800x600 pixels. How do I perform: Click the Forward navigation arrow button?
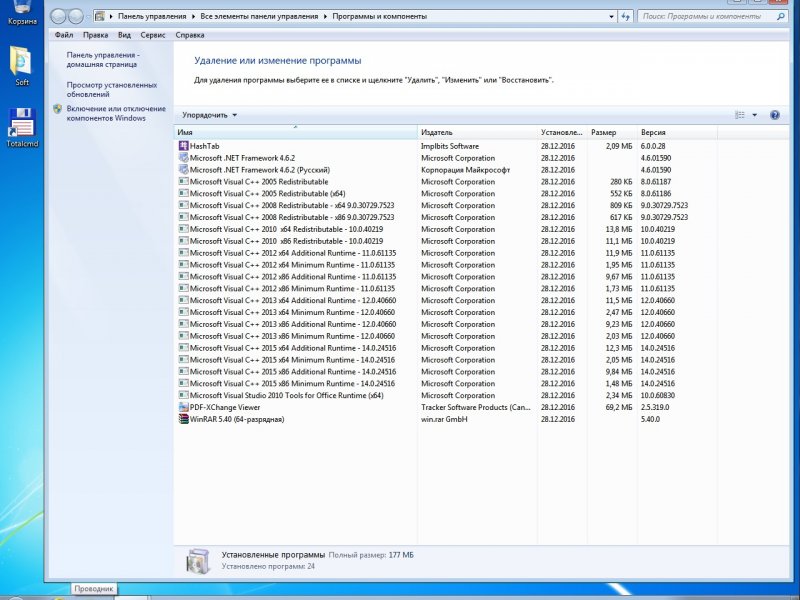coord(76,16)
